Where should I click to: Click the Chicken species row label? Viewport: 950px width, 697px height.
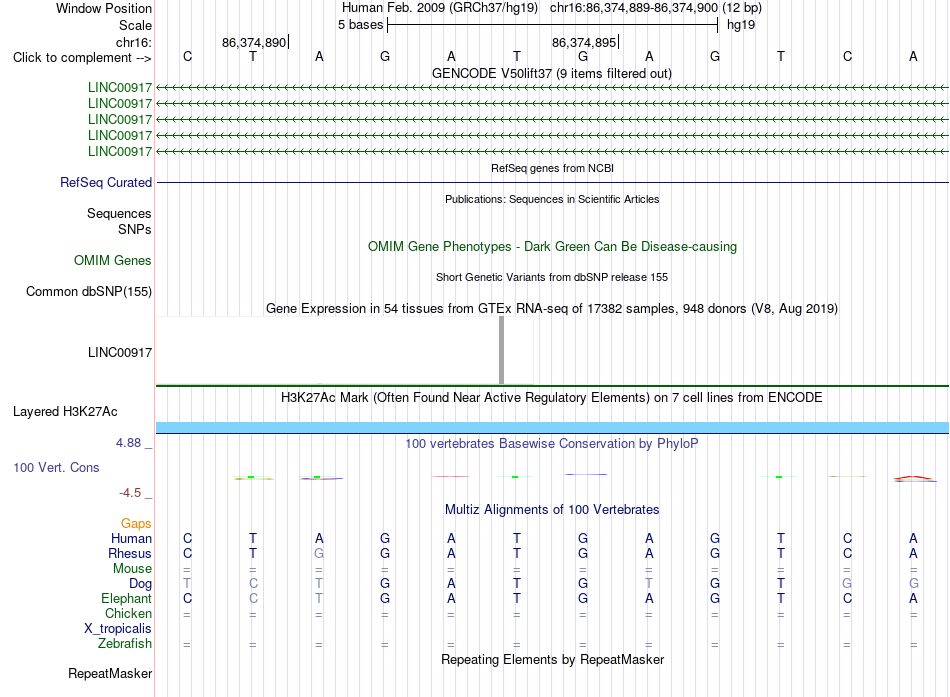(128, 613)
